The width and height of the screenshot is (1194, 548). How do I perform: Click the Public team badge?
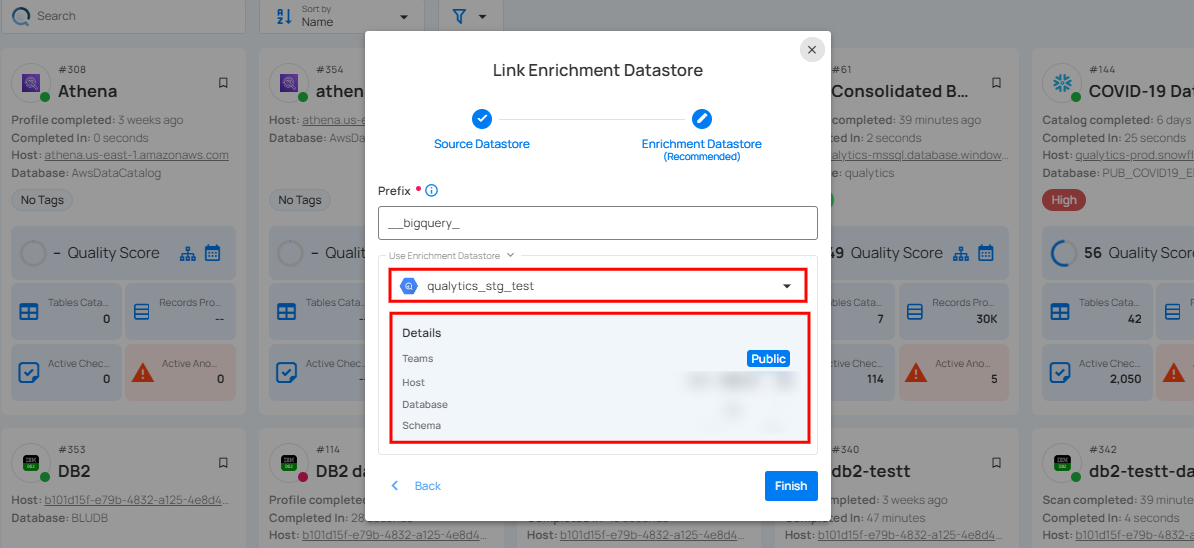pos(768,358)
